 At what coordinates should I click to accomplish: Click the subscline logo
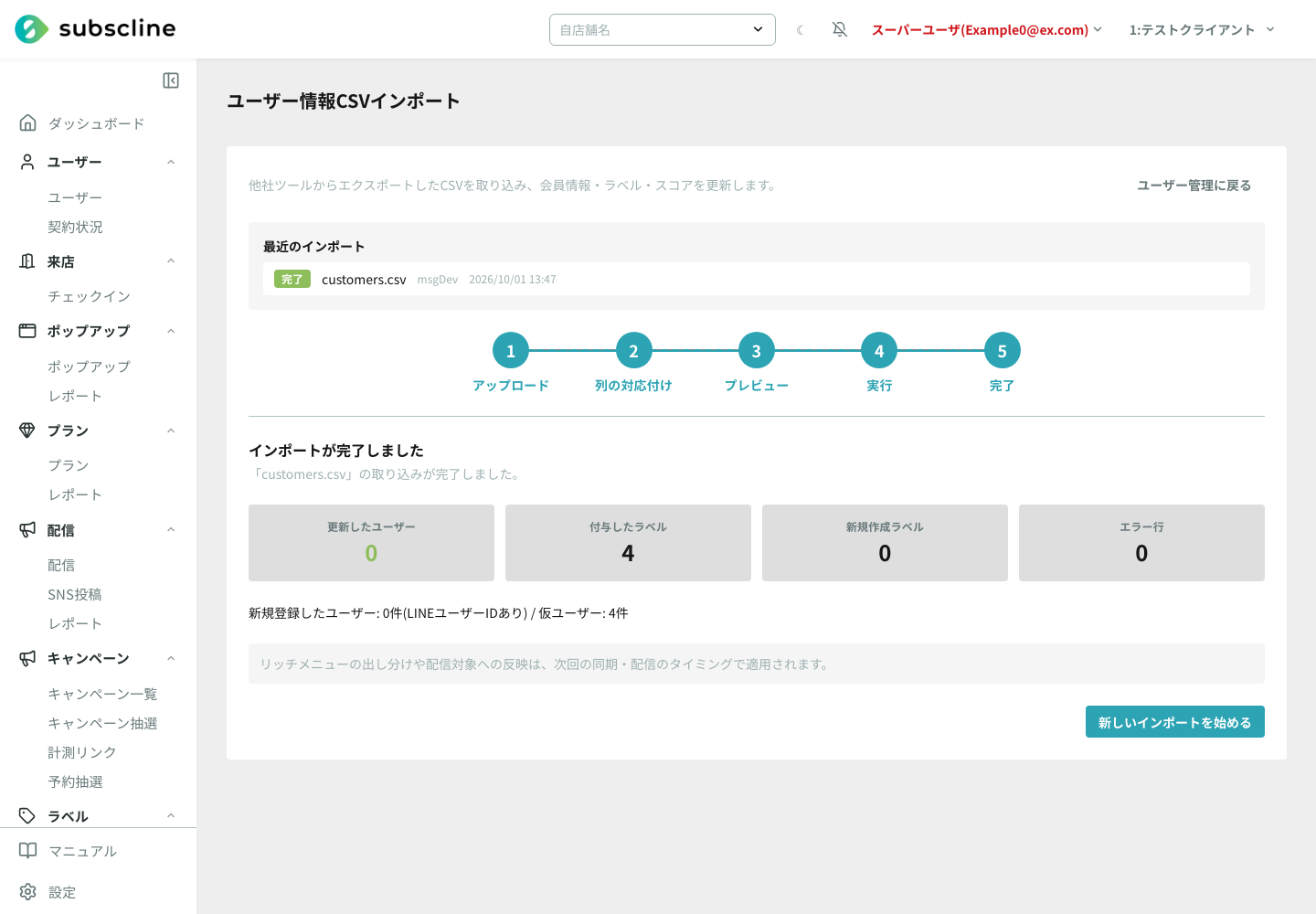[x=95, y=29]
